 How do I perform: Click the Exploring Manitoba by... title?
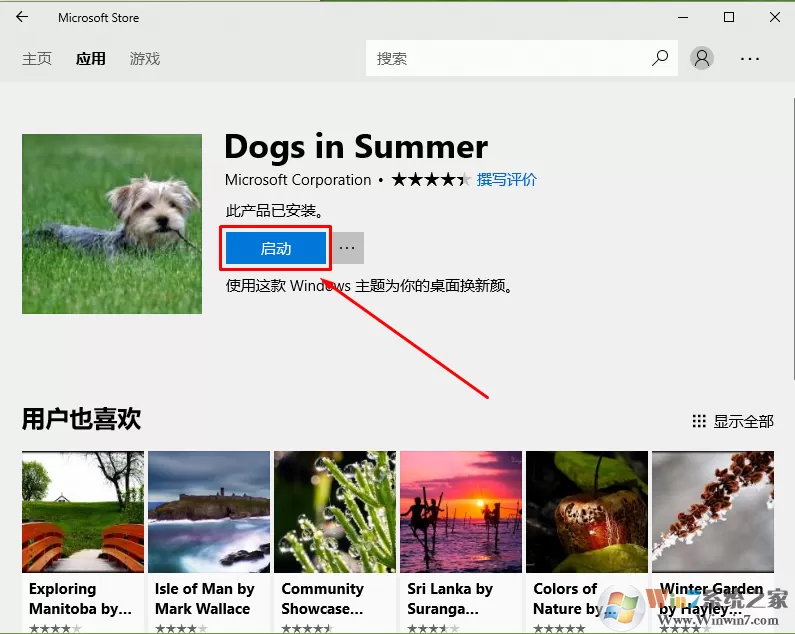[80, 598]
